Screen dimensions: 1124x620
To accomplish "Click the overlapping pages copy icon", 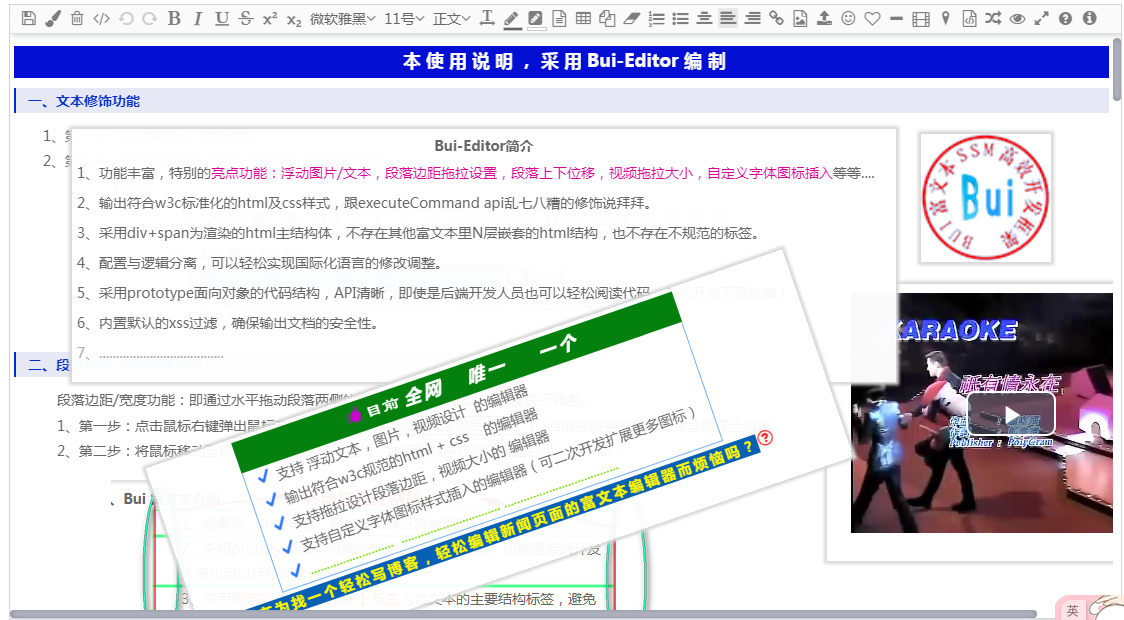I will tap(607, 19).
